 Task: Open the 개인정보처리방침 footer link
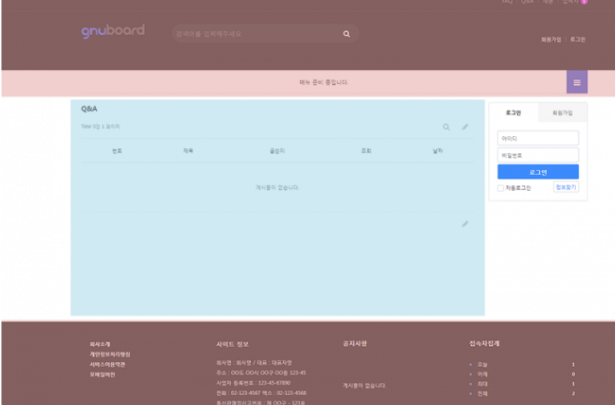tap(109, 354)
